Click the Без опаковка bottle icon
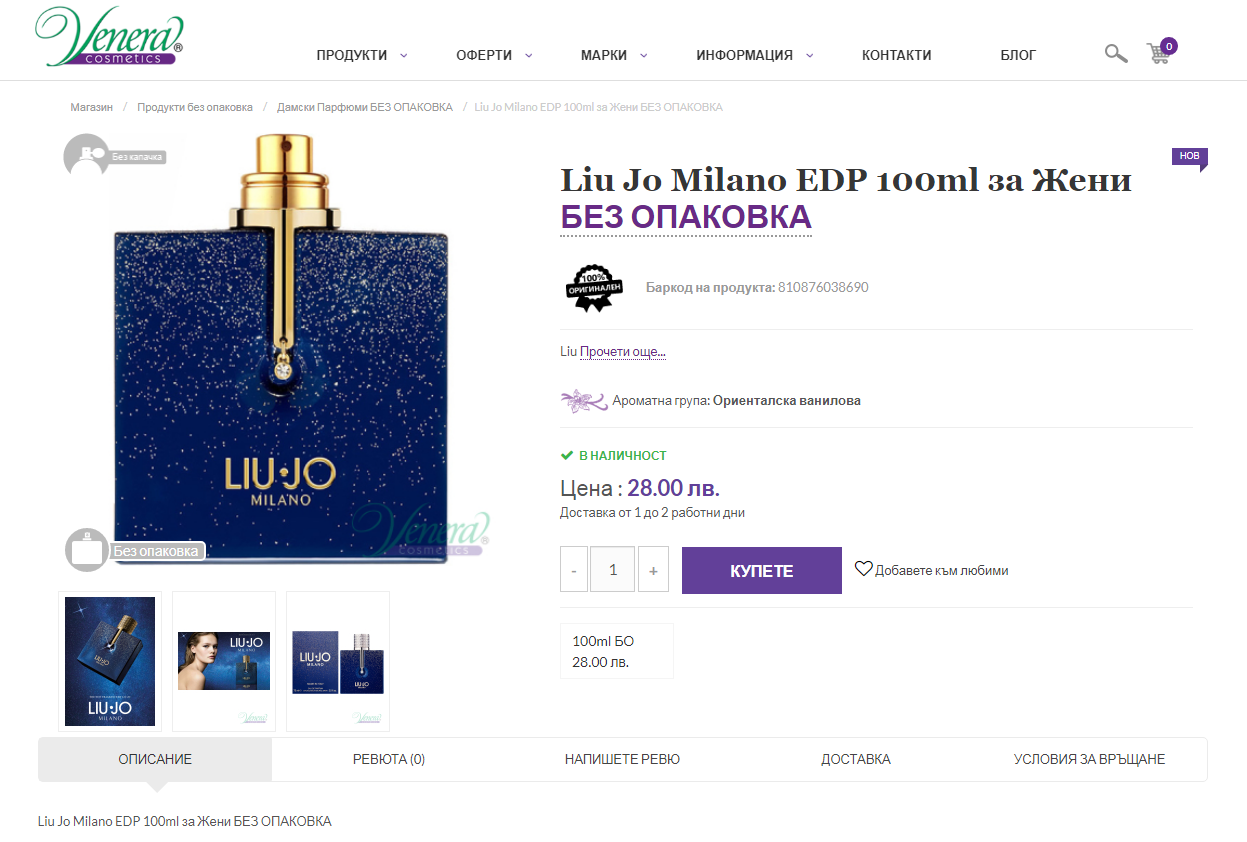The height and width of the screenshot is (842, 1247). point(87,550)
